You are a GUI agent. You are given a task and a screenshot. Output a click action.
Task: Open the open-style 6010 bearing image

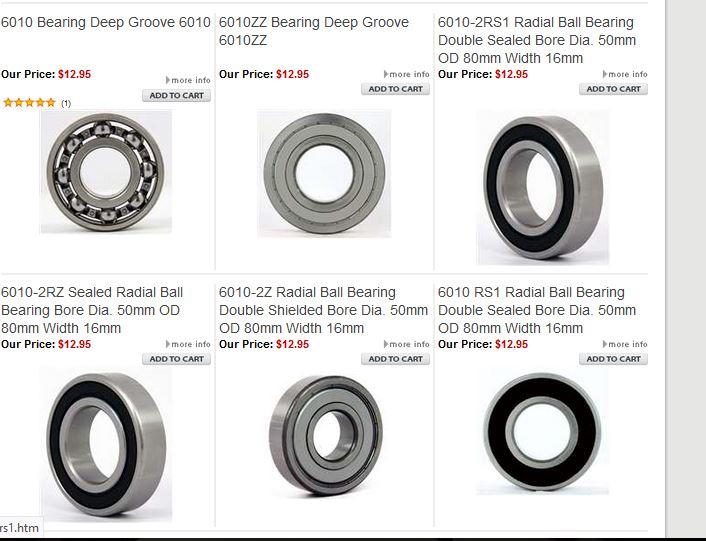pos(106,172)
